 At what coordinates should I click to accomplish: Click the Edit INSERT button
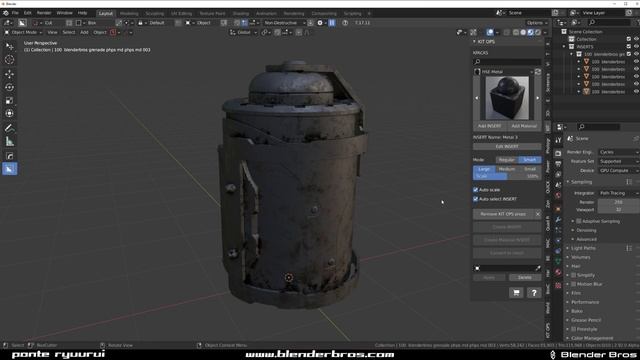coord(507,147)
